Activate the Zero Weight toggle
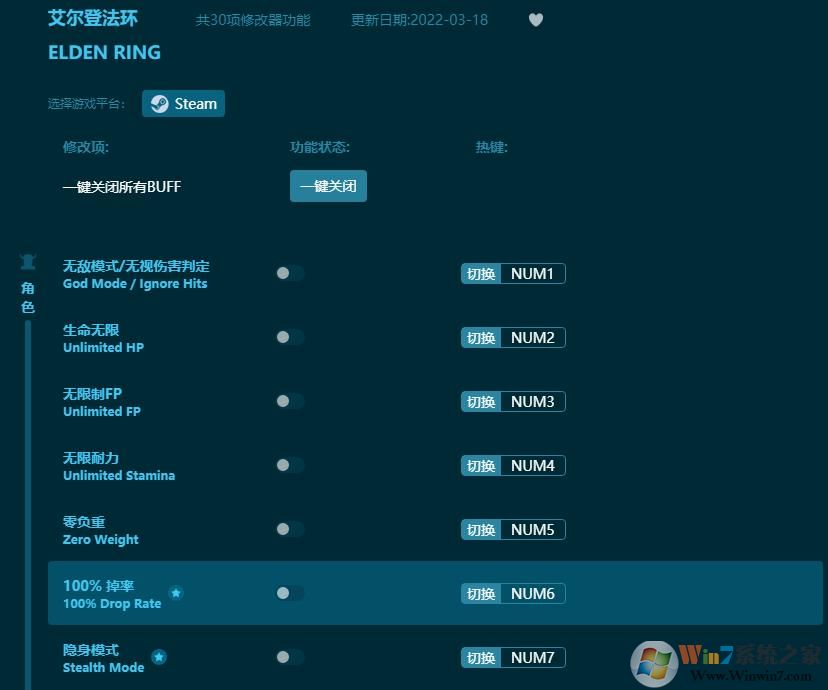This screenshot has height=690, width=828. point(289,529)
